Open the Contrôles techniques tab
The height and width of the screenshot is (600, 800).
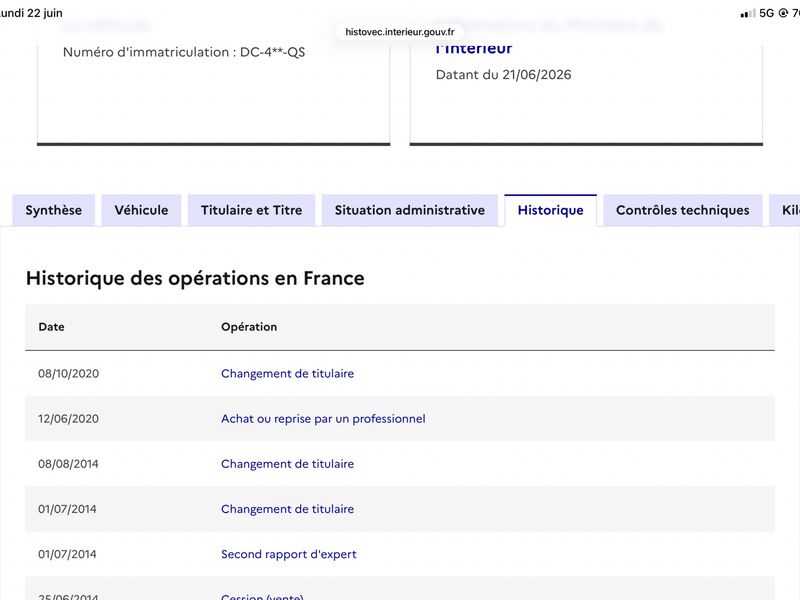(x=683, y=210)
